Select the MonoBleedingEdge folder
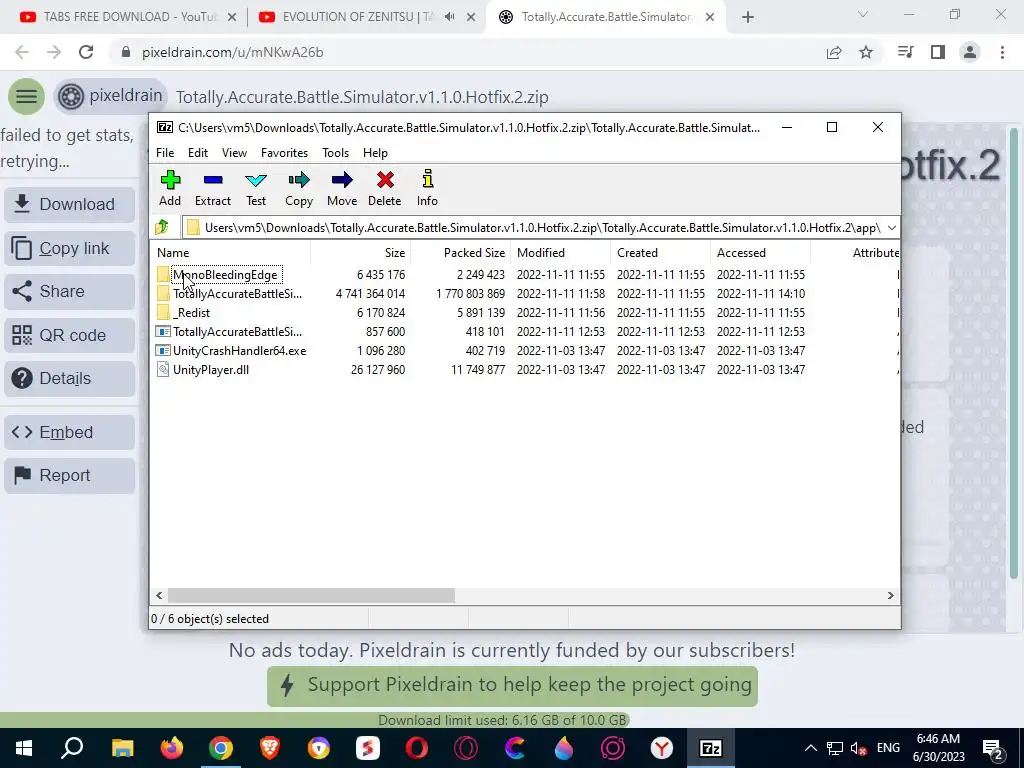Image resolution: width=1024 pixels, height=768 pixels. pos(225,274)
